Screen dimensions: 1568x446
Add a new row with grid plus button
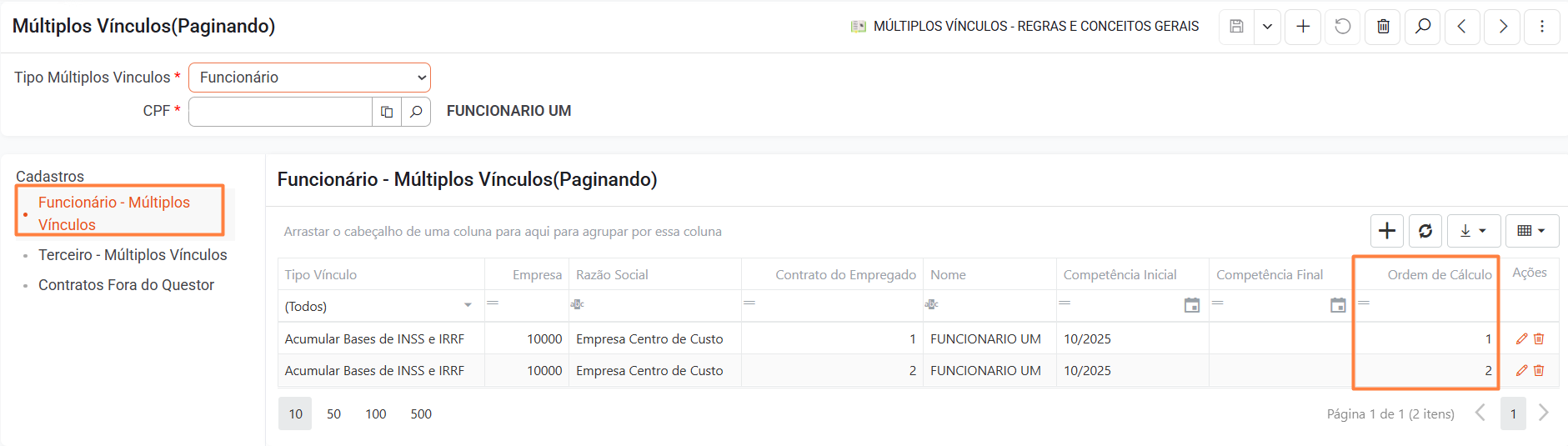coord(1387,231)
